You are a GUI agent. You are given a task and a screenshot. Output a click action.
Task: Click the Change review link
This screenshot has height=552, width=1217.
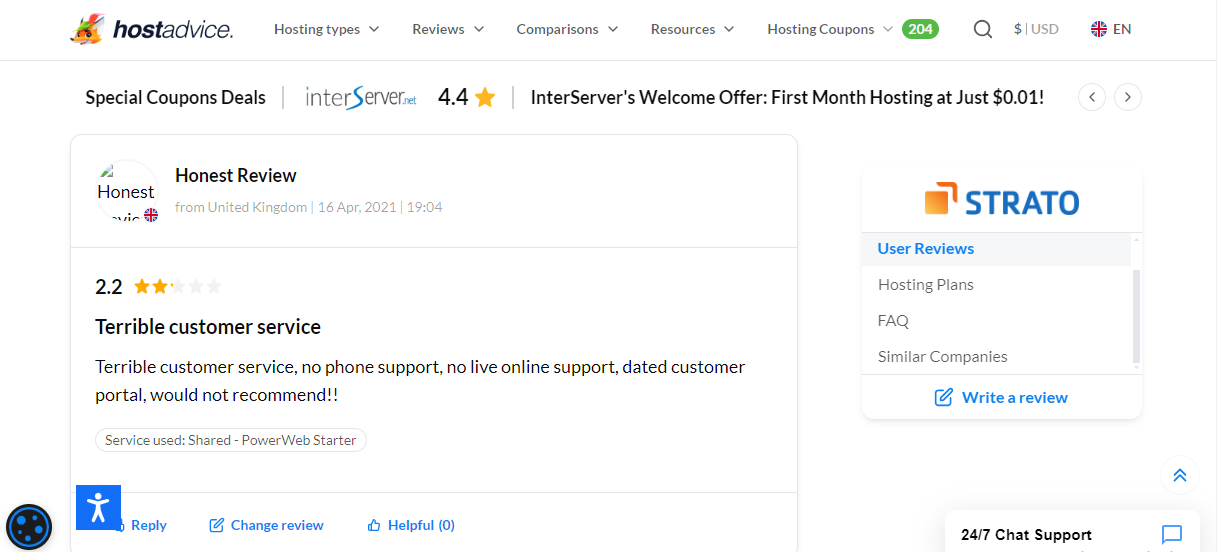266,525
